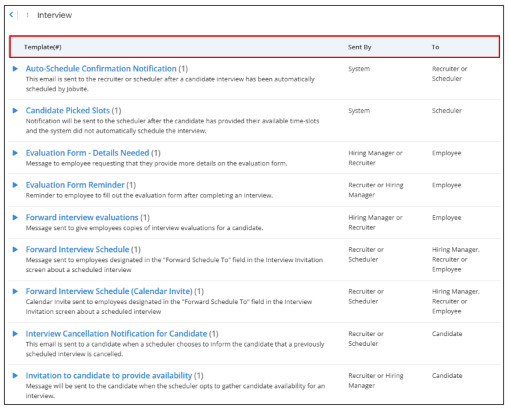Click the Interview page title

coord(54,15)
